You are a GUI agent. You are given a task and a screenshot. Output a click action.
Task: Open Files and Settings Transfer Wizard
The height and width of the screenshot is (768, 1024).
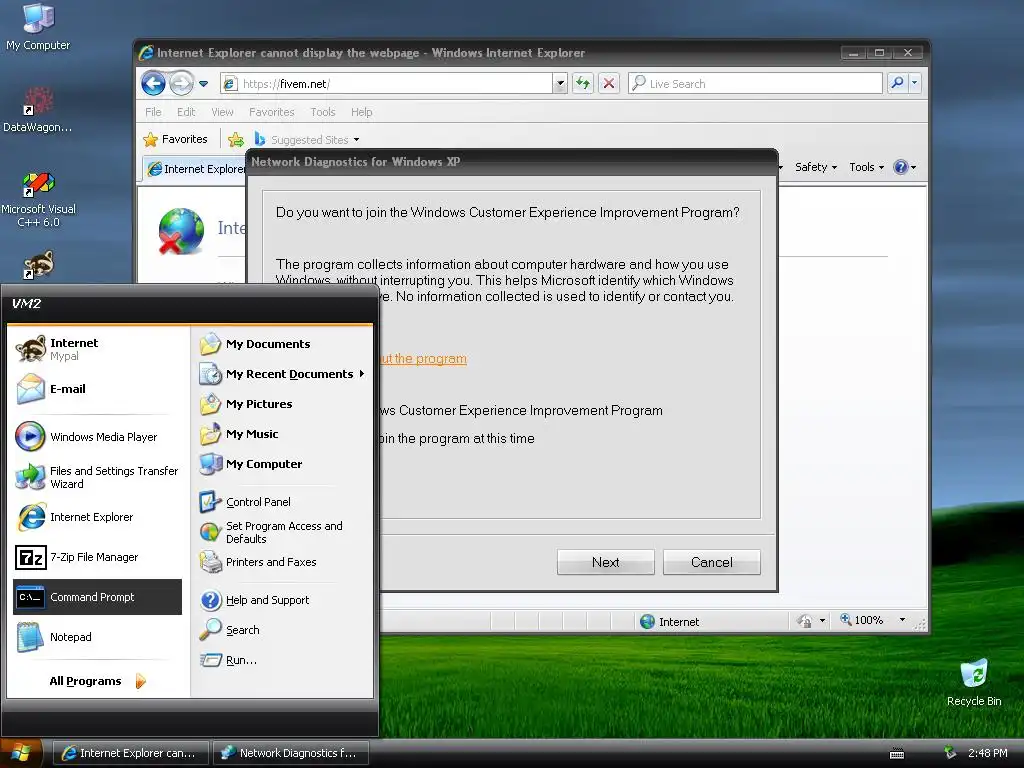tap(97, 477)
